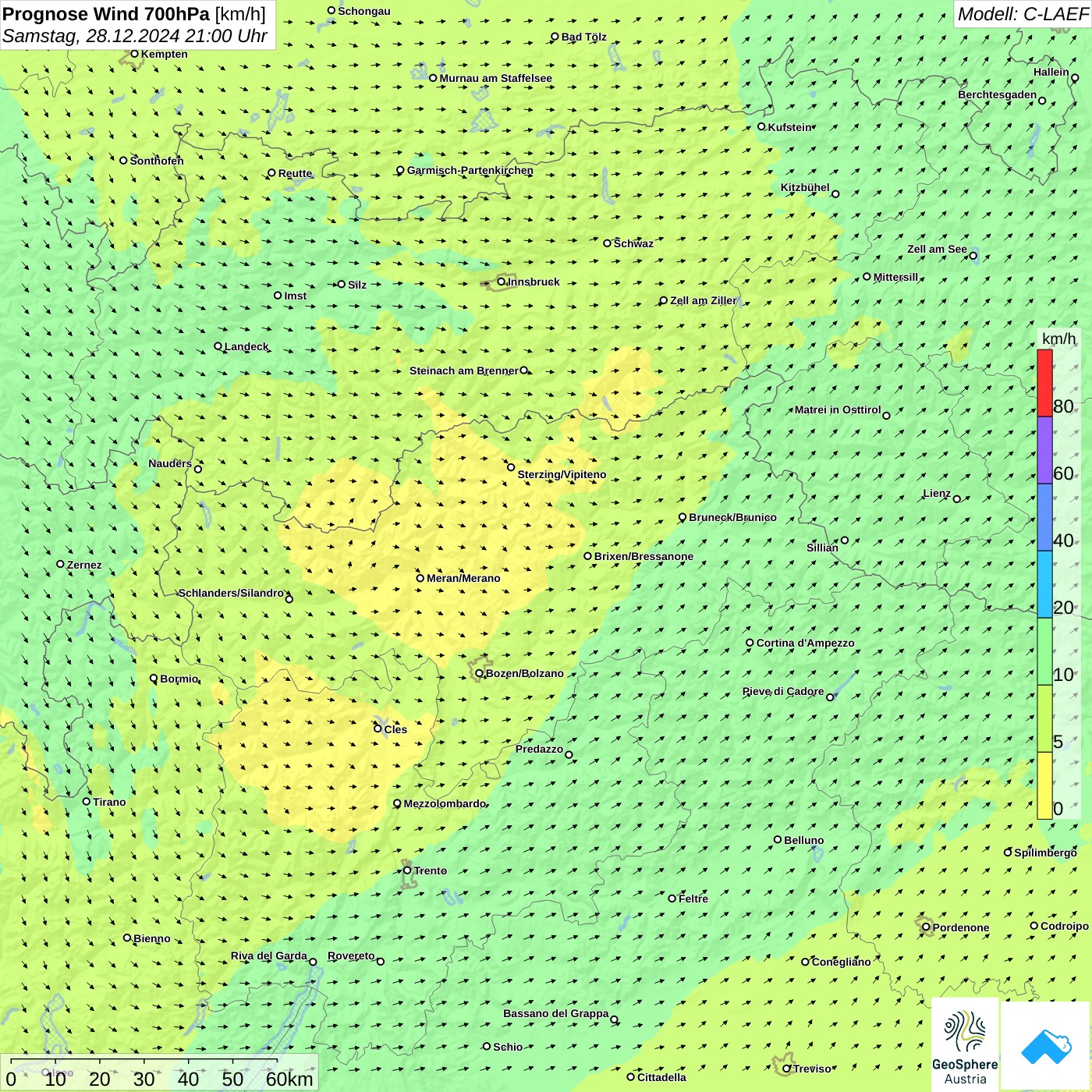Click the Bad Tölz label
Screen dimensions: 1092x1092
584,37
